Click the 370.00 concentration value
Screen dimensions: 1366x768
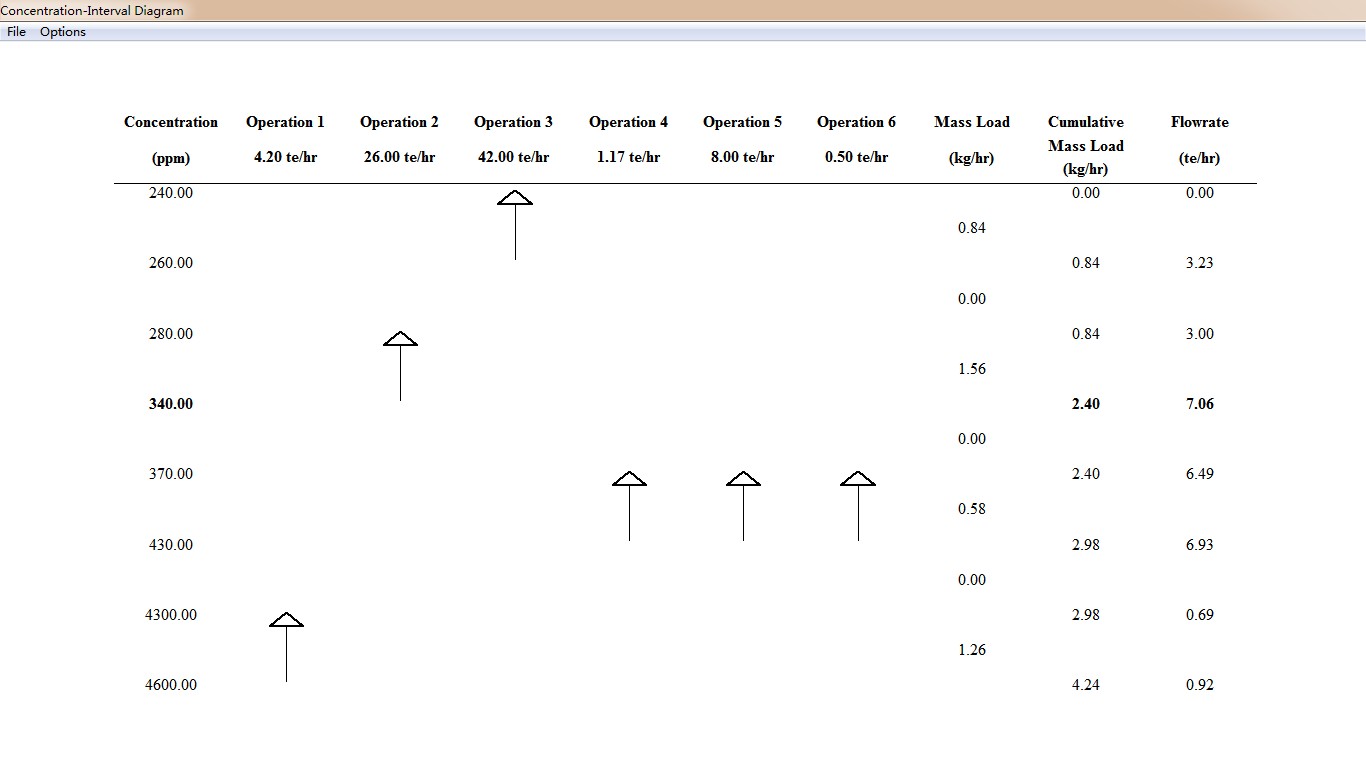(171, 474)
